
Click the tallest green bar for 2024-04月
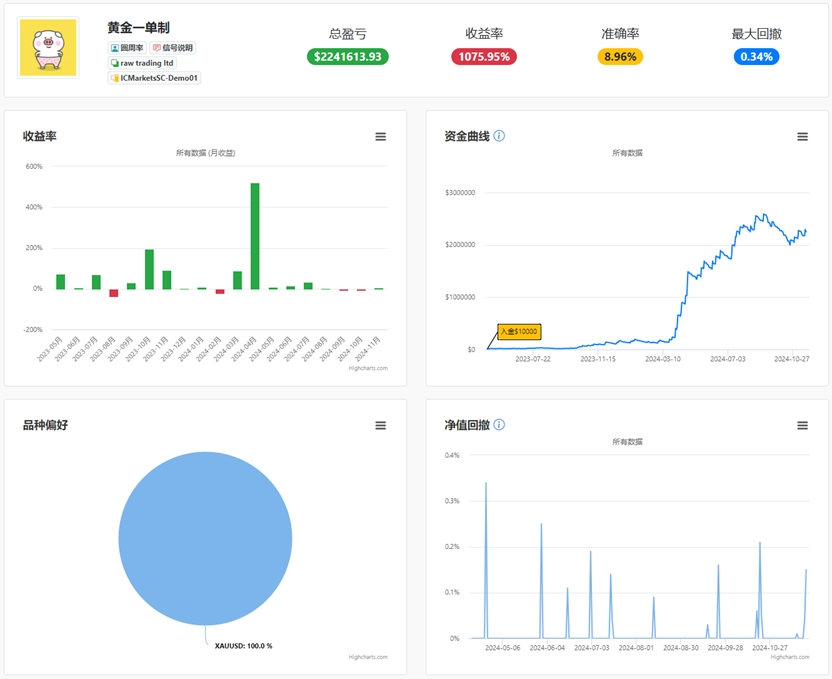(x=255, y=236)
